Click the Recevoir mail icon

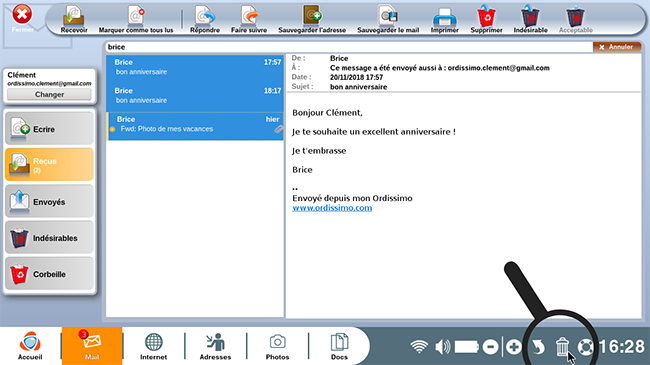click(x=74, y=19)
